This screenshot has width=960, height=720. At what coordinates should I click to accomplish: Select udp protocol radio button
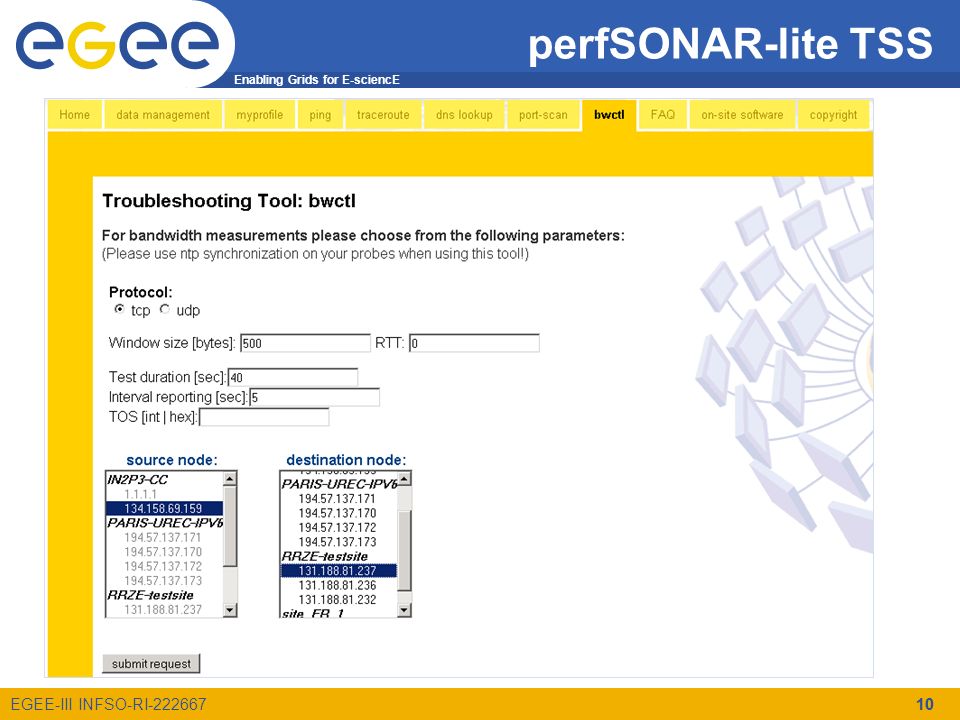165,309
